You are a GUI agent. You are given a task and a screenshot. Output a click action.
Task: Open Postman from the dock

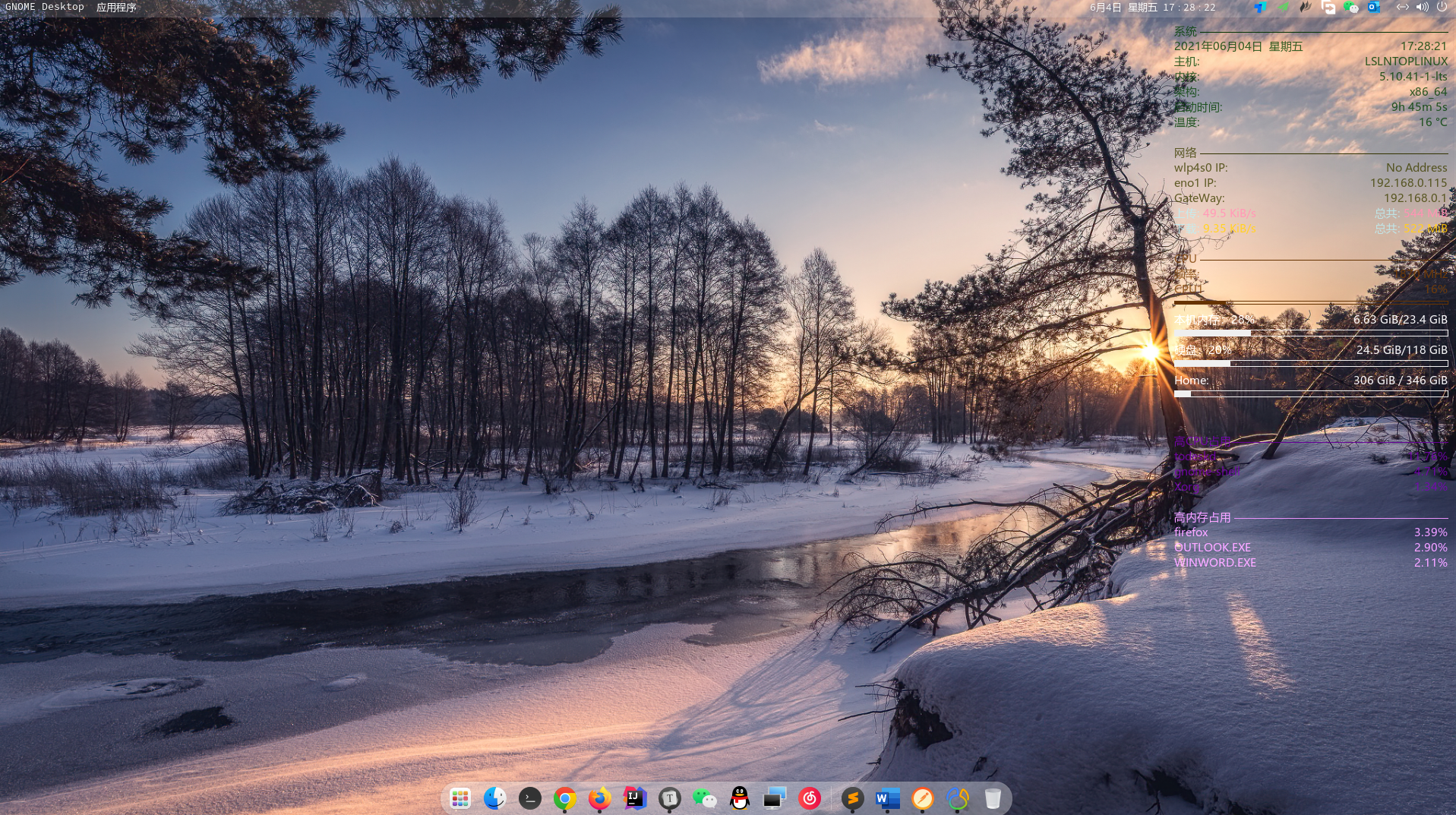point(922,798)
